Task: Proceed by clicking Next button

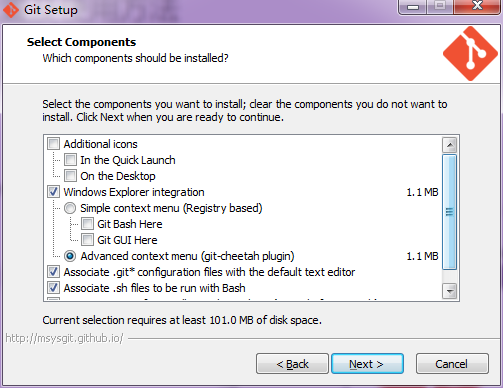Action: [367, 364]
